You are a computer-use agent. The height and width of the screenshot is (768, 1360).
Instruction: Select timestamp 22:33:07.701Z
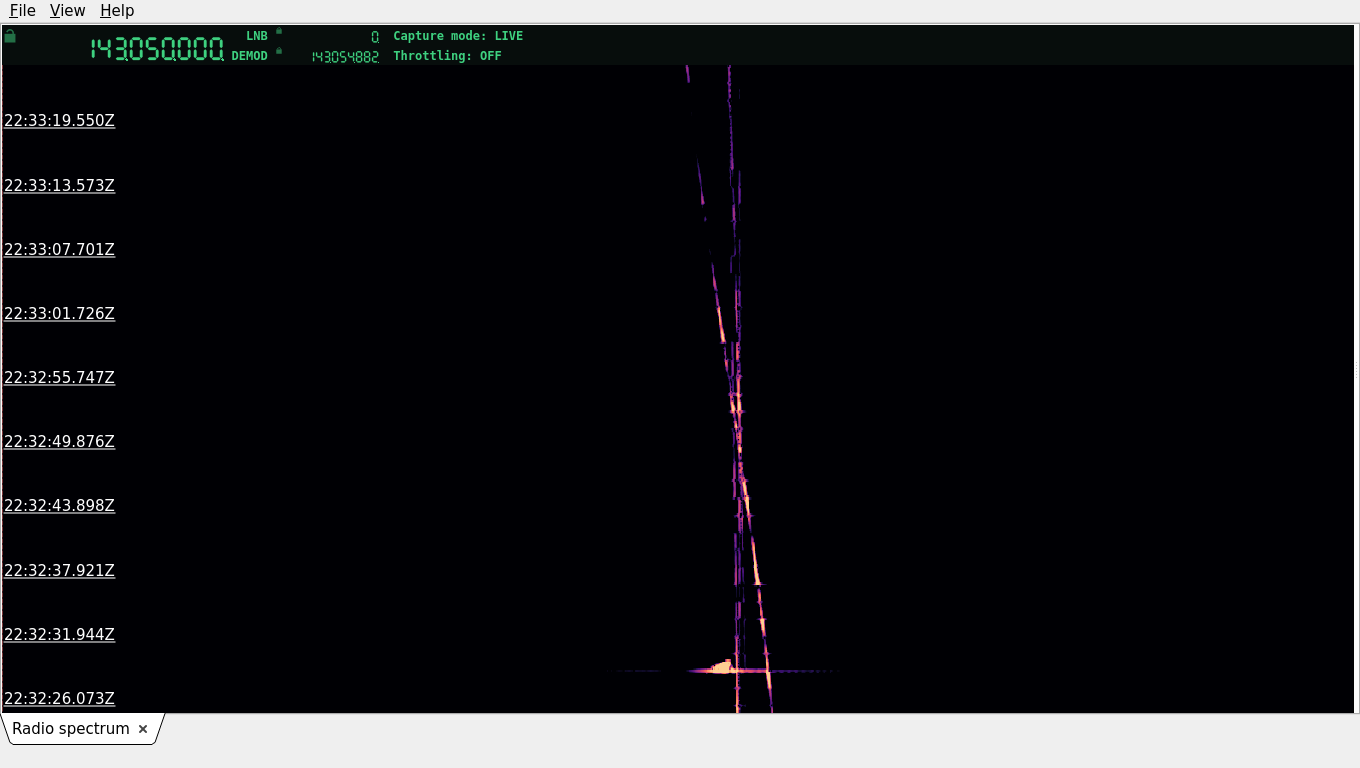[59, 249]
